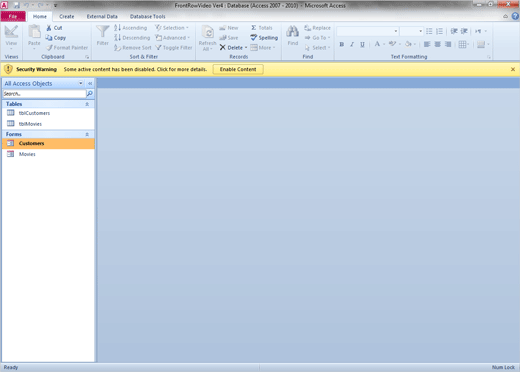Increase indent in Text Formatting
The image size is (520, 372).
pos(464,31)
